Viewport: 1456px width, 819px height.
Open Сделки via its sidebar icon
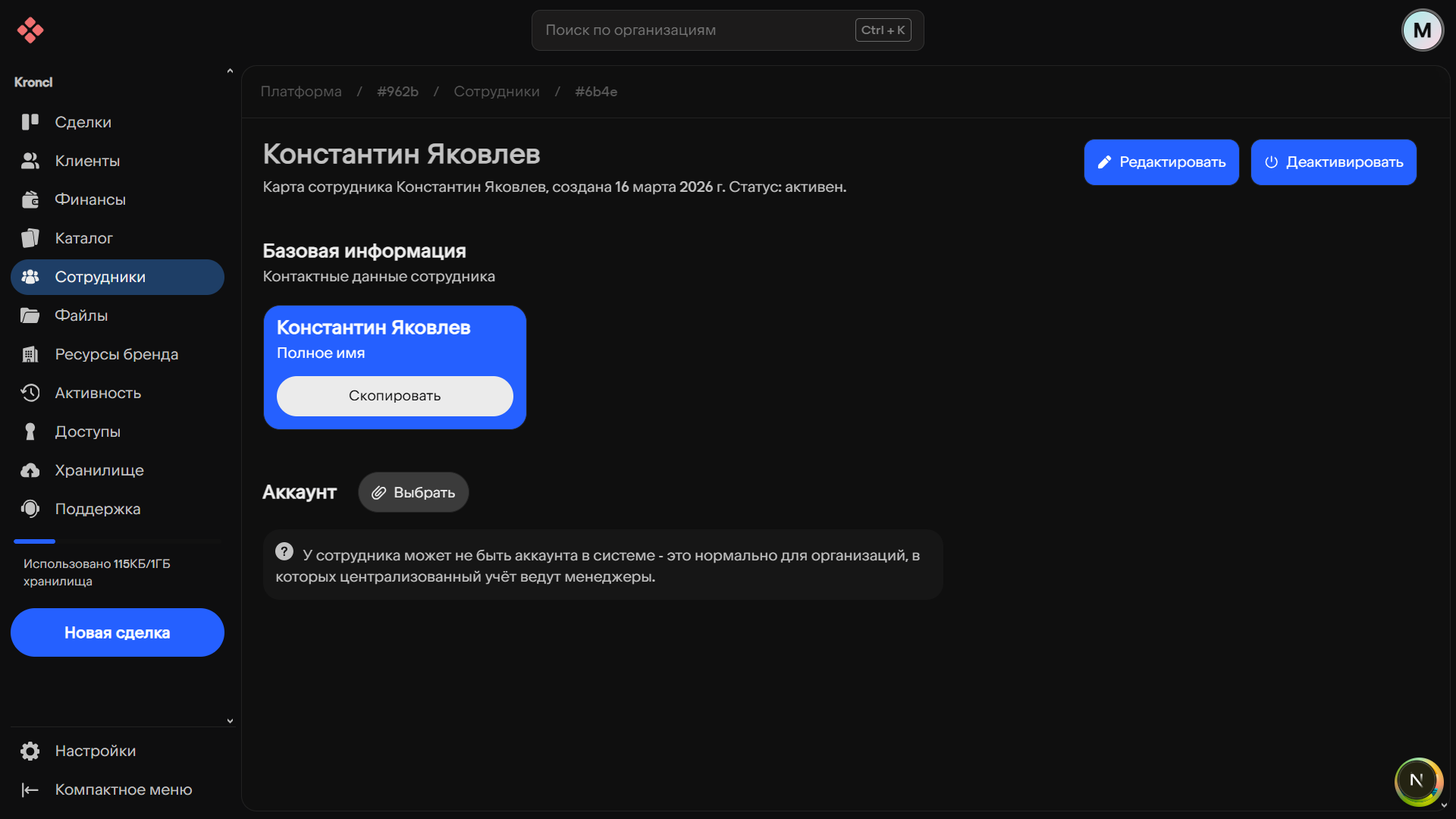[x=30, y=122]
